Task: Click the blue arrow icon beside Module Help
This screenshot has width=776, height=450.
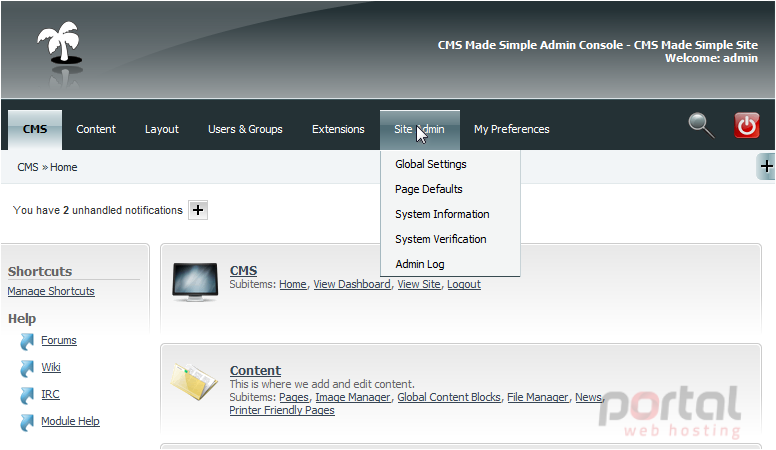Action: [27, 422]
